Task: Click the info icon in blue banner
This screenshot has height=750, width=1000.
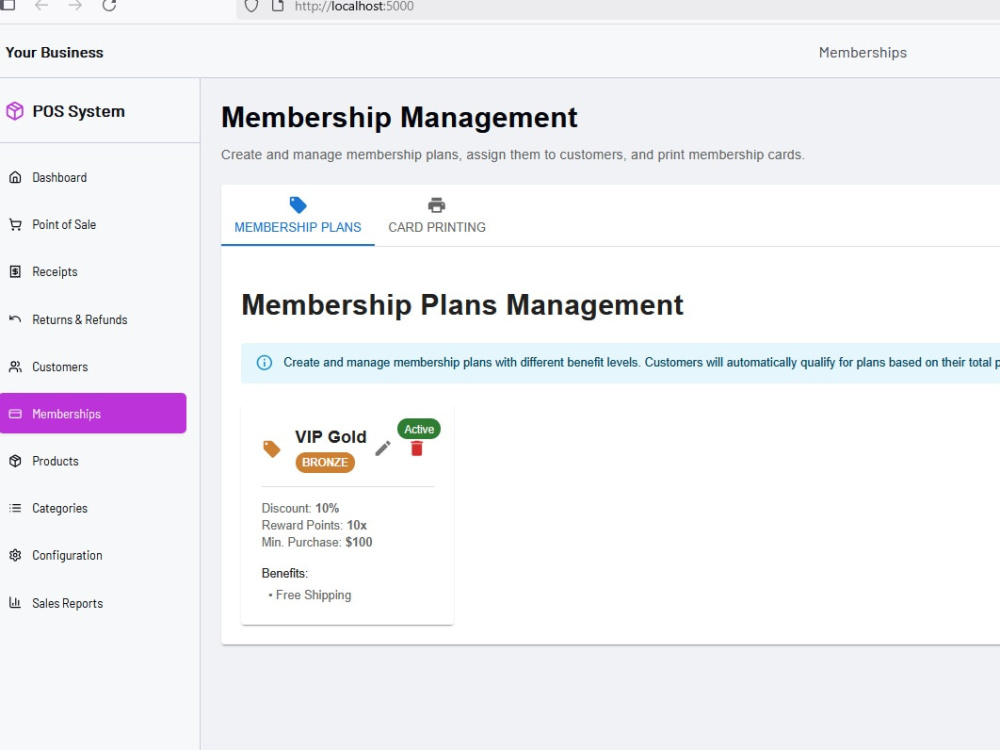Action: (264, 362)
